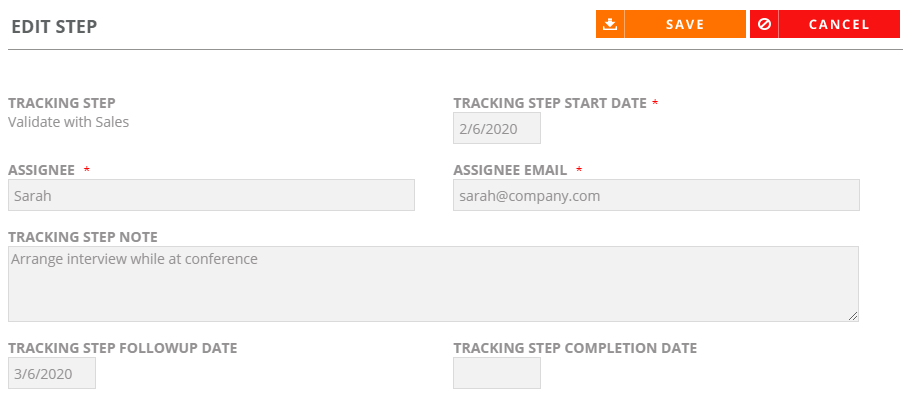The height and width of the screenshot is (412, 908).
Task: Click into the Assignee field containing Sarah
Action: click(211, 195)
